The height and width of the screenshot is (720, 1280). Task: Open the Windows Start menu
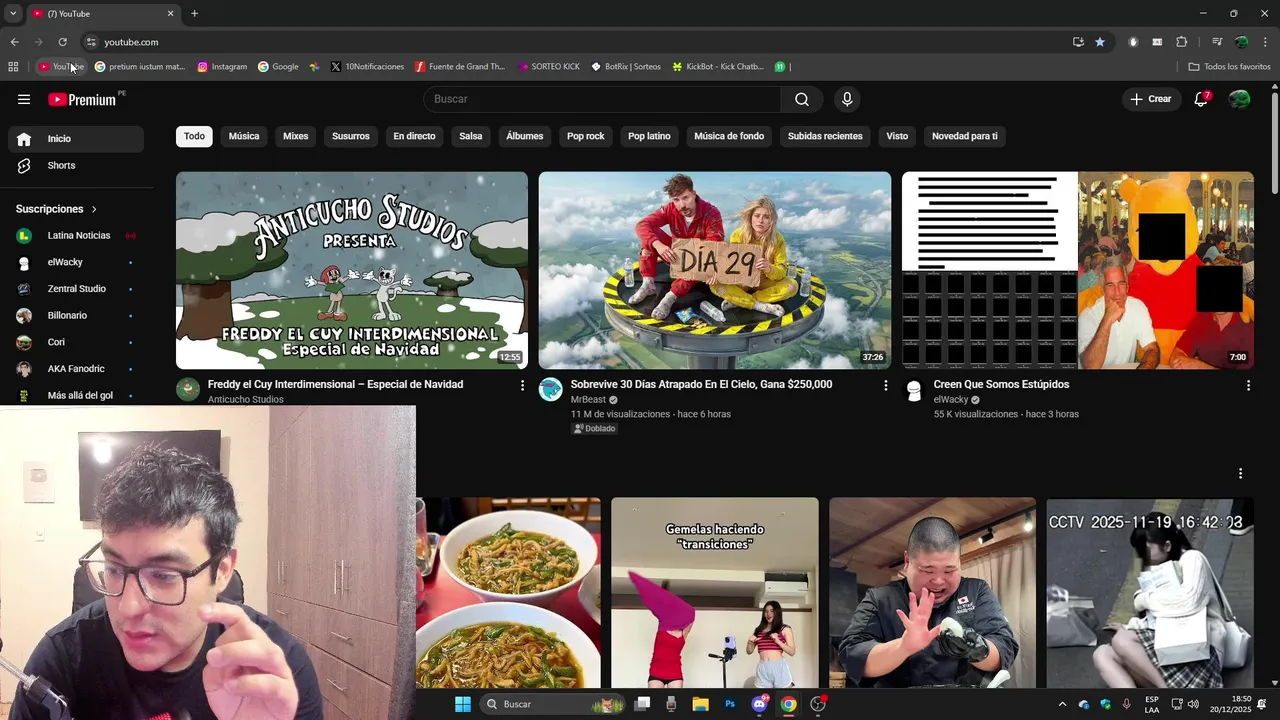(462, 704)
